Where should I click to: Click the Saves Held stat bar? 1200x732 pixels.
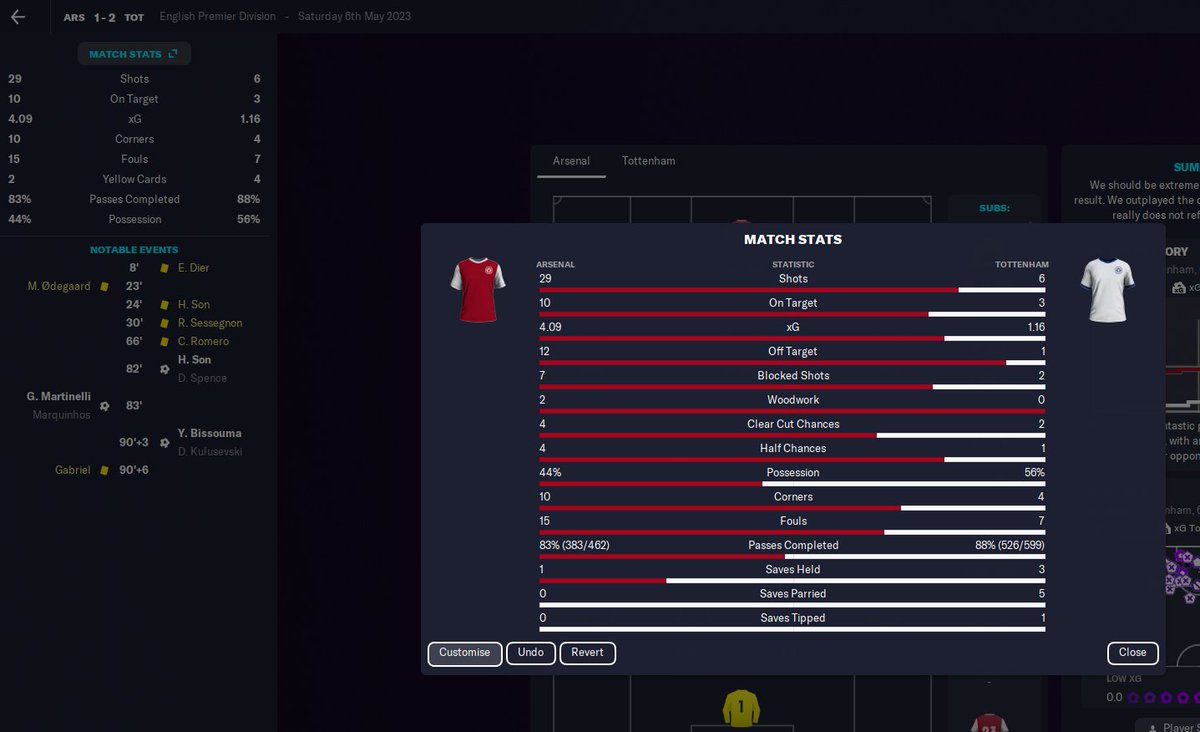(x=792, y=581)
